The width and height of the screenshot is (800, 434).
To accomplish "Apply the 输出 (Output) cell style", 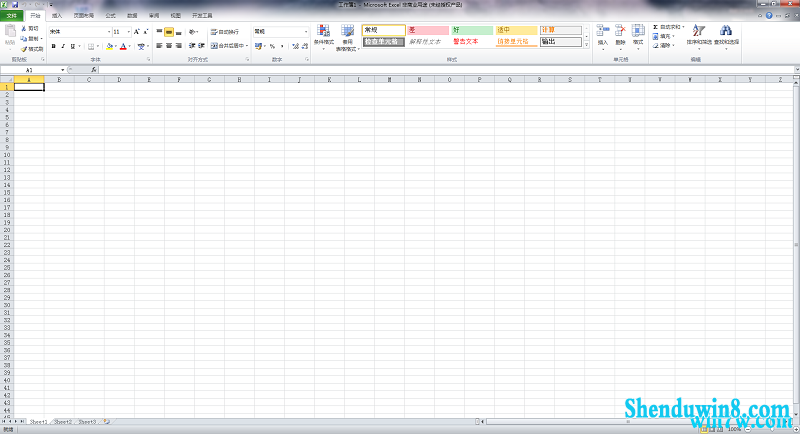I will pos(561,42).
